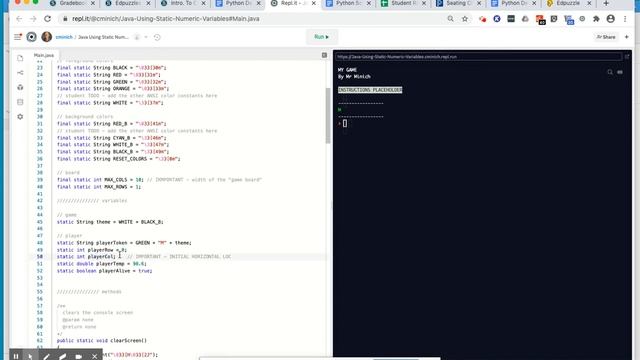
Task: Toggle the recorder webcam icon
Action: (x=78, y=356)
